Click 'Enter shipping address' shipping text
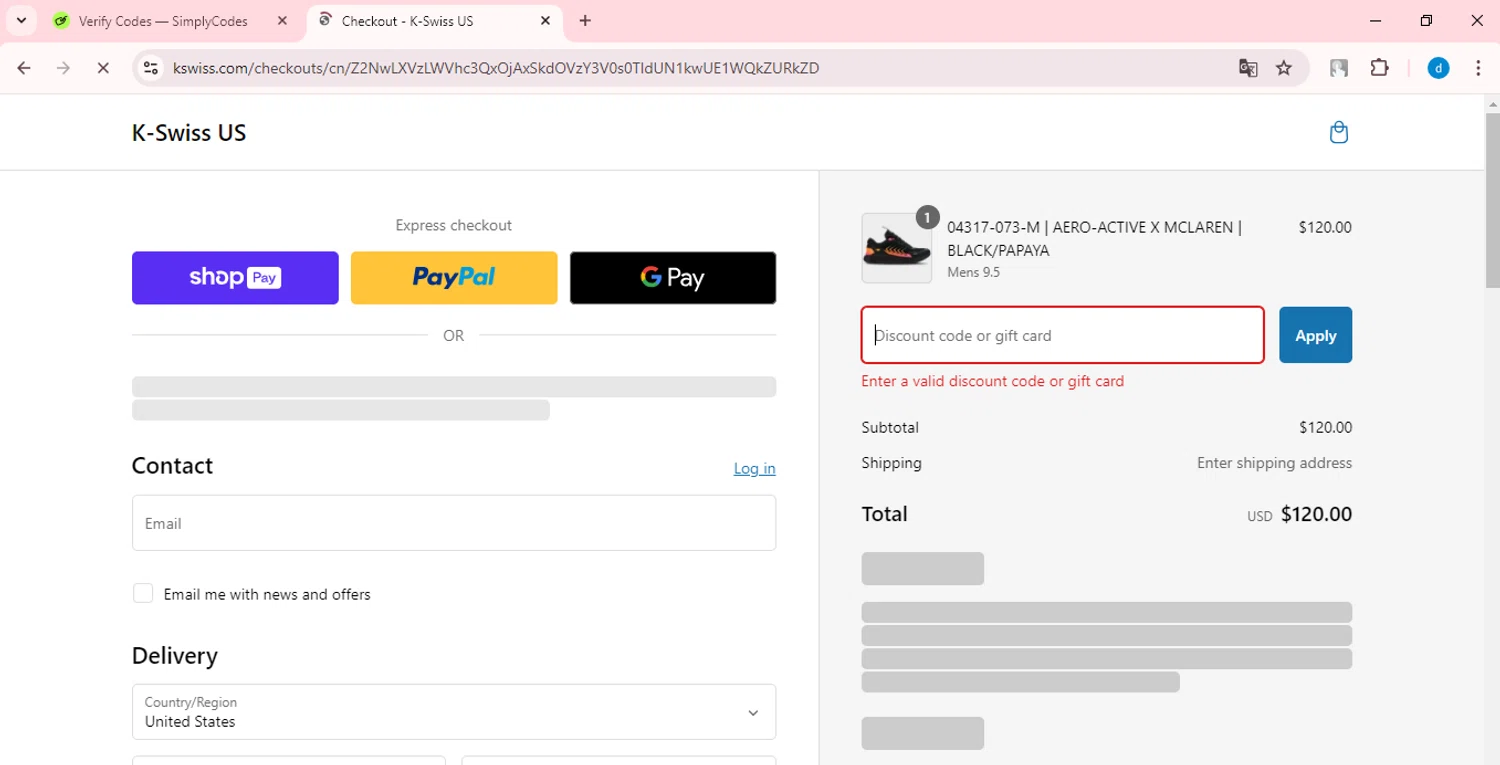The width and height of the screenshot is (1500, 765). 1275,463
